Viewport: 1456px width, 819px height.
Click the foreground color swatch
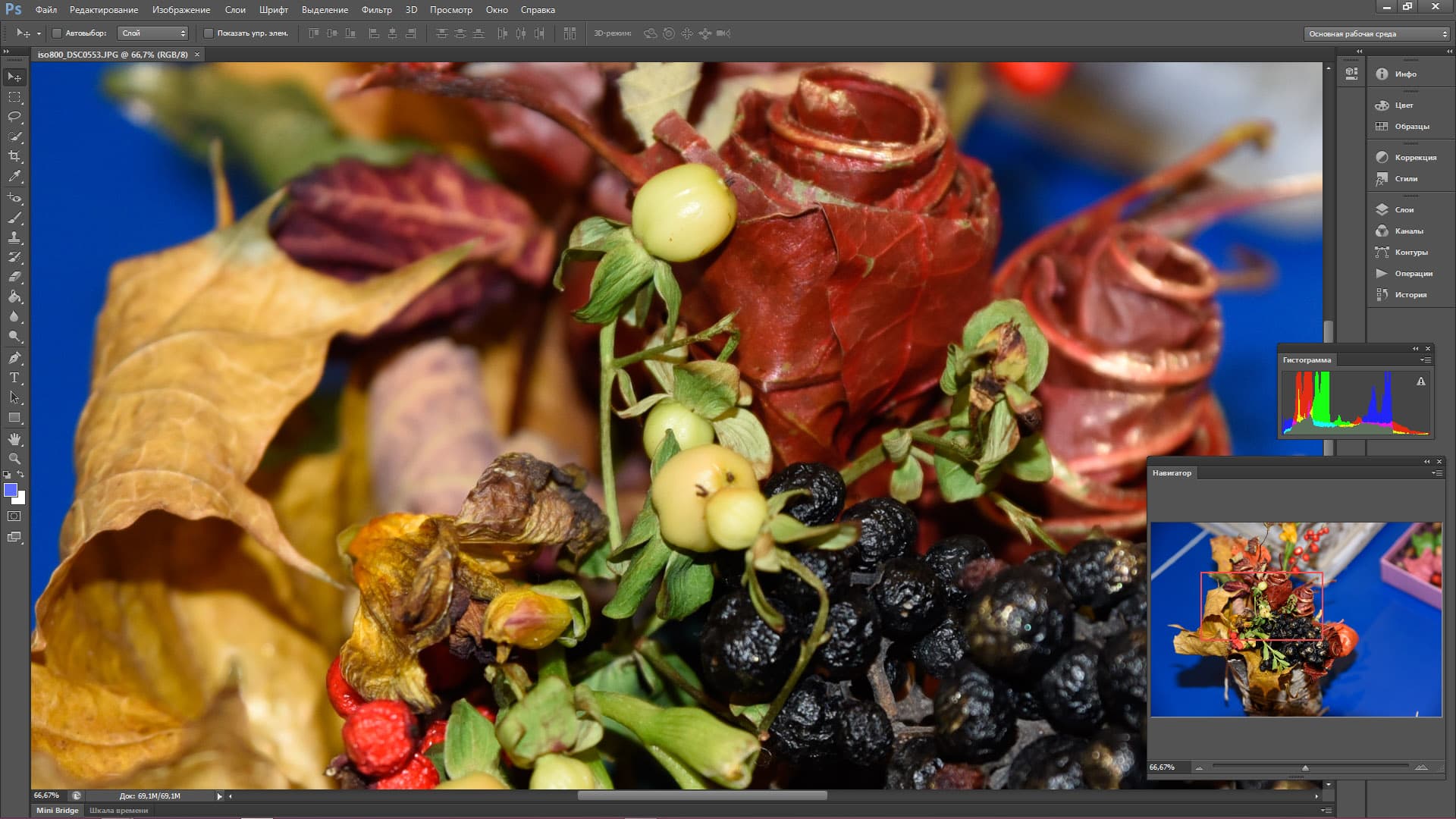point(11,491)
